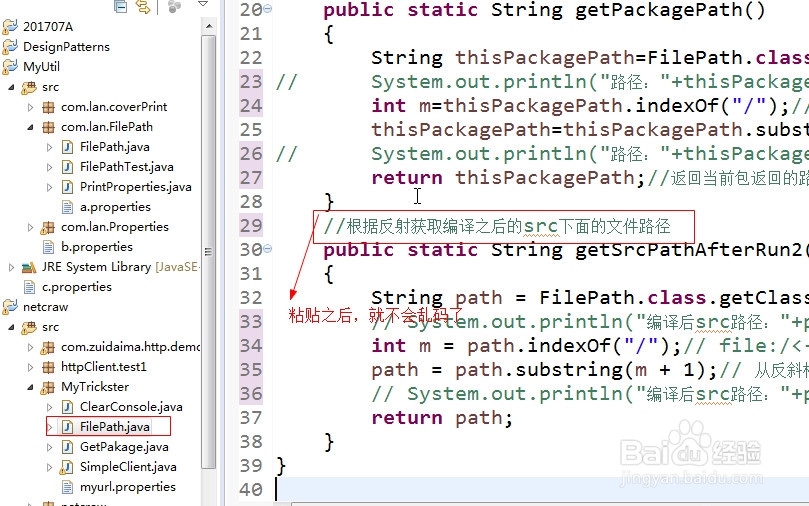Expand the JRE System Library node
Viewport: 809px width, 506px height.
(11, 267)
